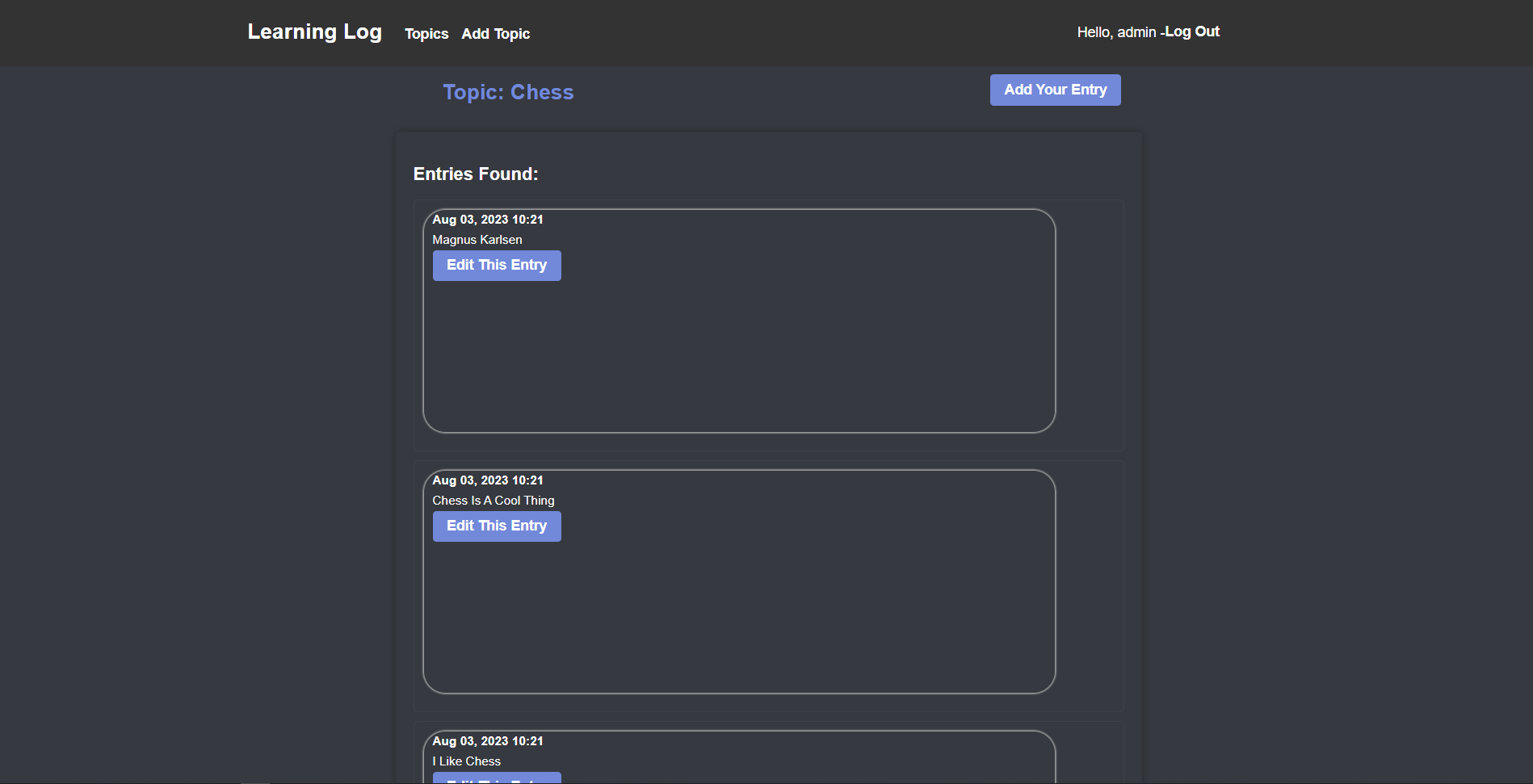Select the 'Chess Is A Cool Thing' text

pyautogui.click(x=493, y=501)
